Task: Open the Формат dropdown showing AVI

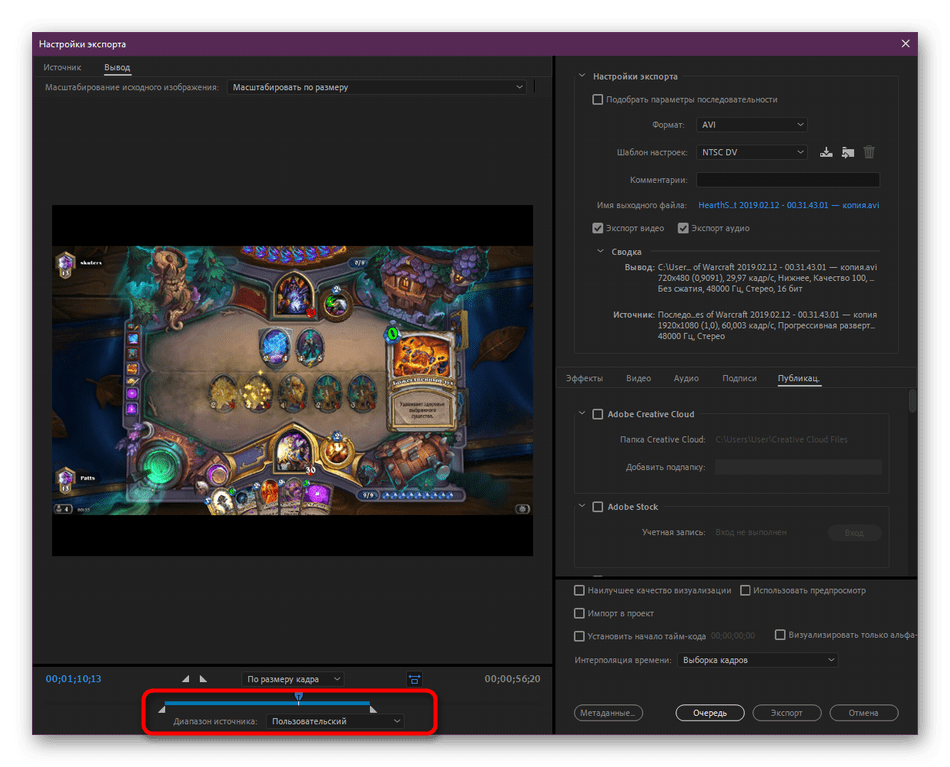Action: pyautogui.click(x=751, y=125)
